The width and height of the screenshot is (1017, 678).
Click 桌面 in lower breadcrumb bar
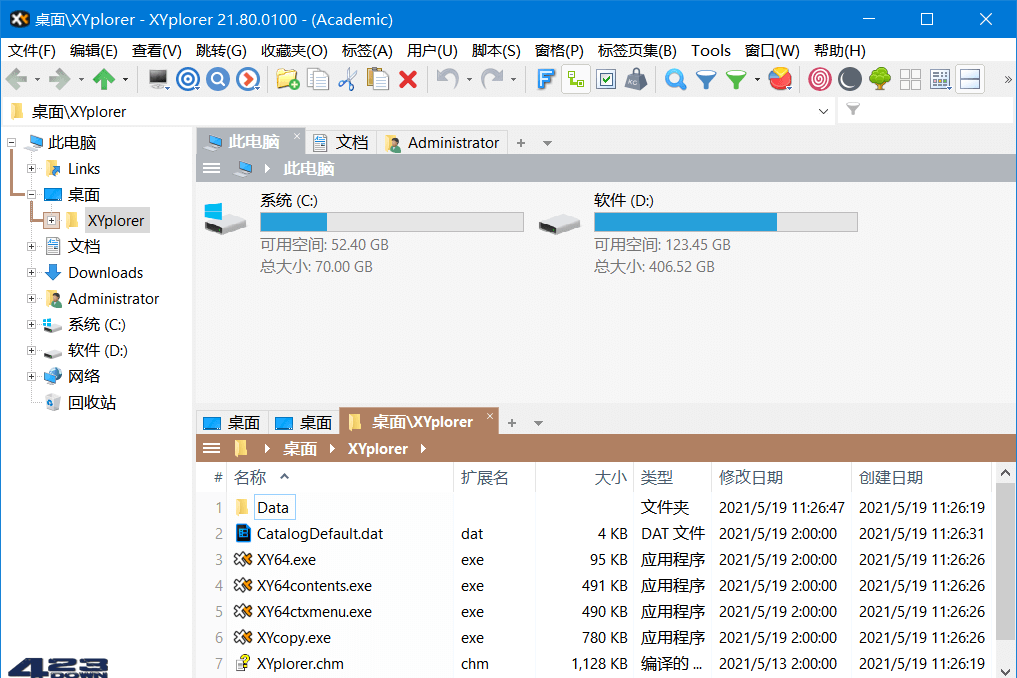(300, 449)
